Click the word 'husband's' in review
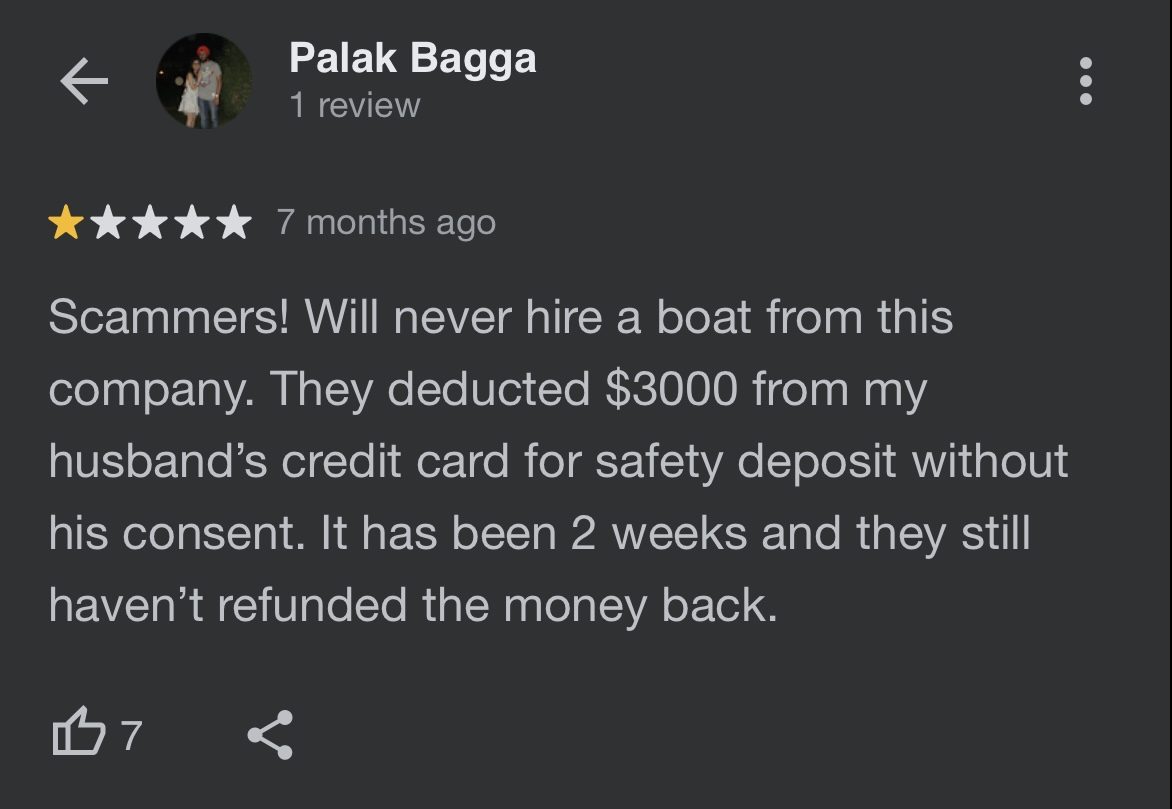 (x=158, y=461)
